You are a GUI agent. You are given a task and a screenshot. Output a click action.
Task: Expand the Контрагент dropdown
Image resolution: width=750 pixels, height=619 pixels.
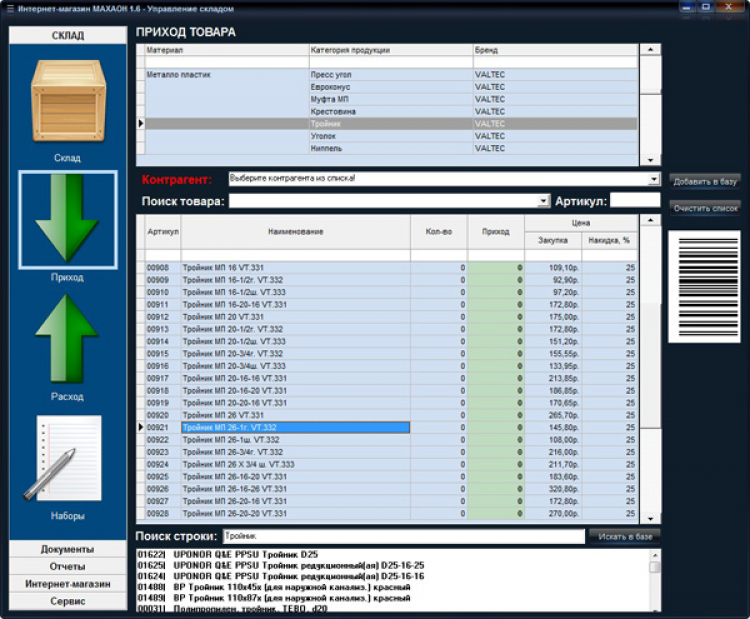(x=654, y=179)
